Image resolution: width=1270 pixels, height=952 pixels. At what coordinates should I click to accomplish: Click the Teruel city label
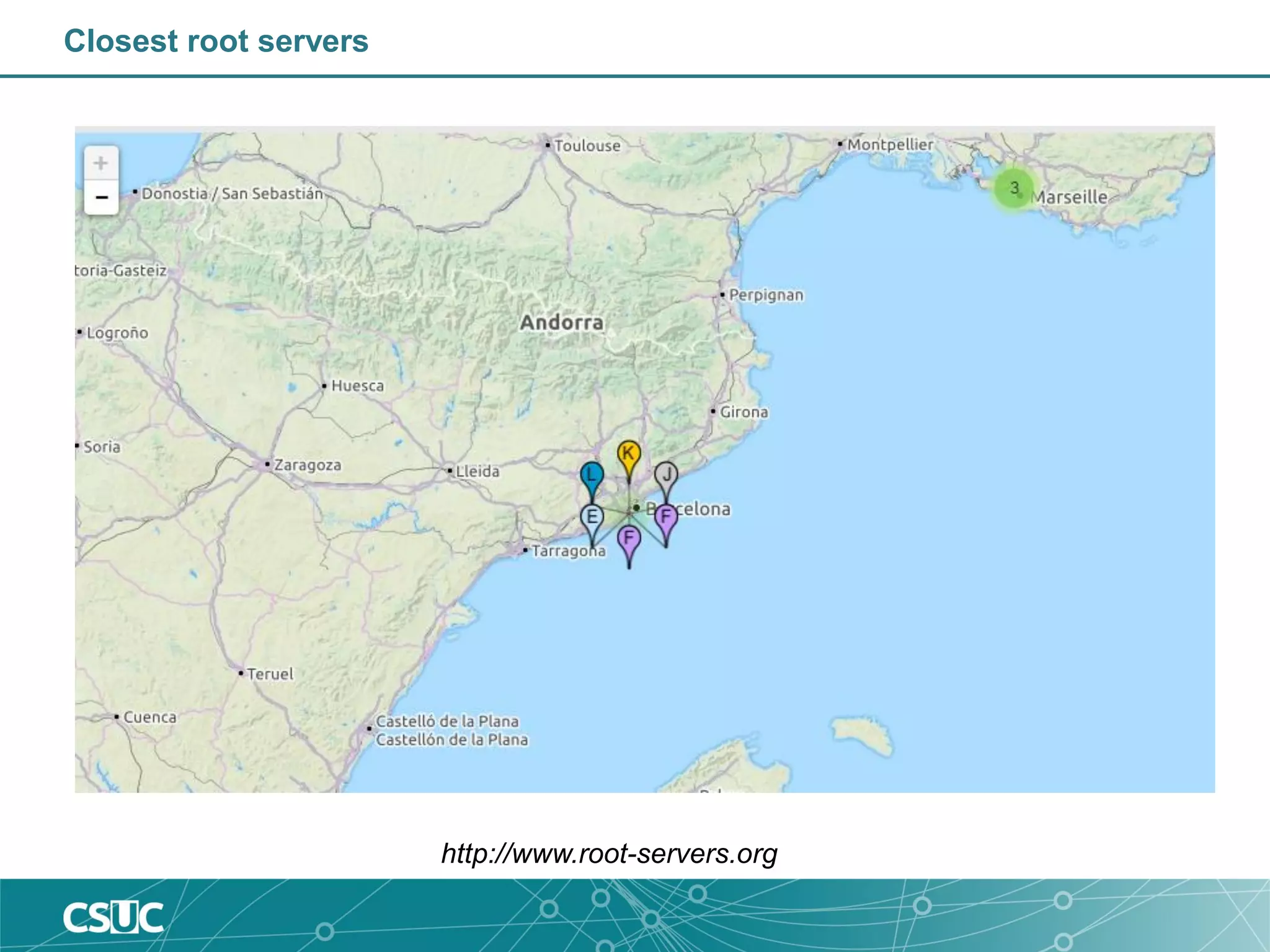tap(270, 674)
